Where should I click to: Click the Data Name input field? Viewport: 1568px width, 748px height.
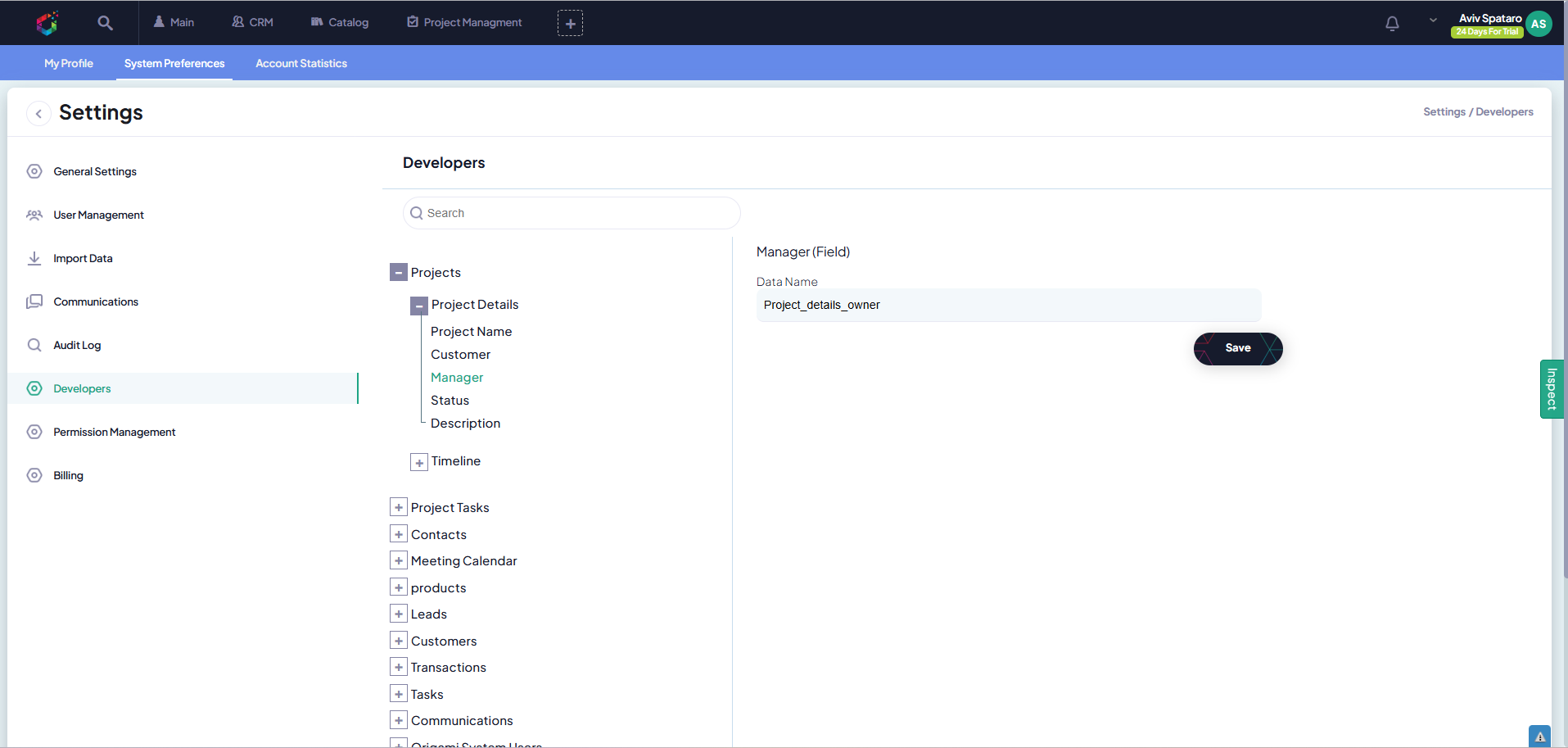[1009, 305]
